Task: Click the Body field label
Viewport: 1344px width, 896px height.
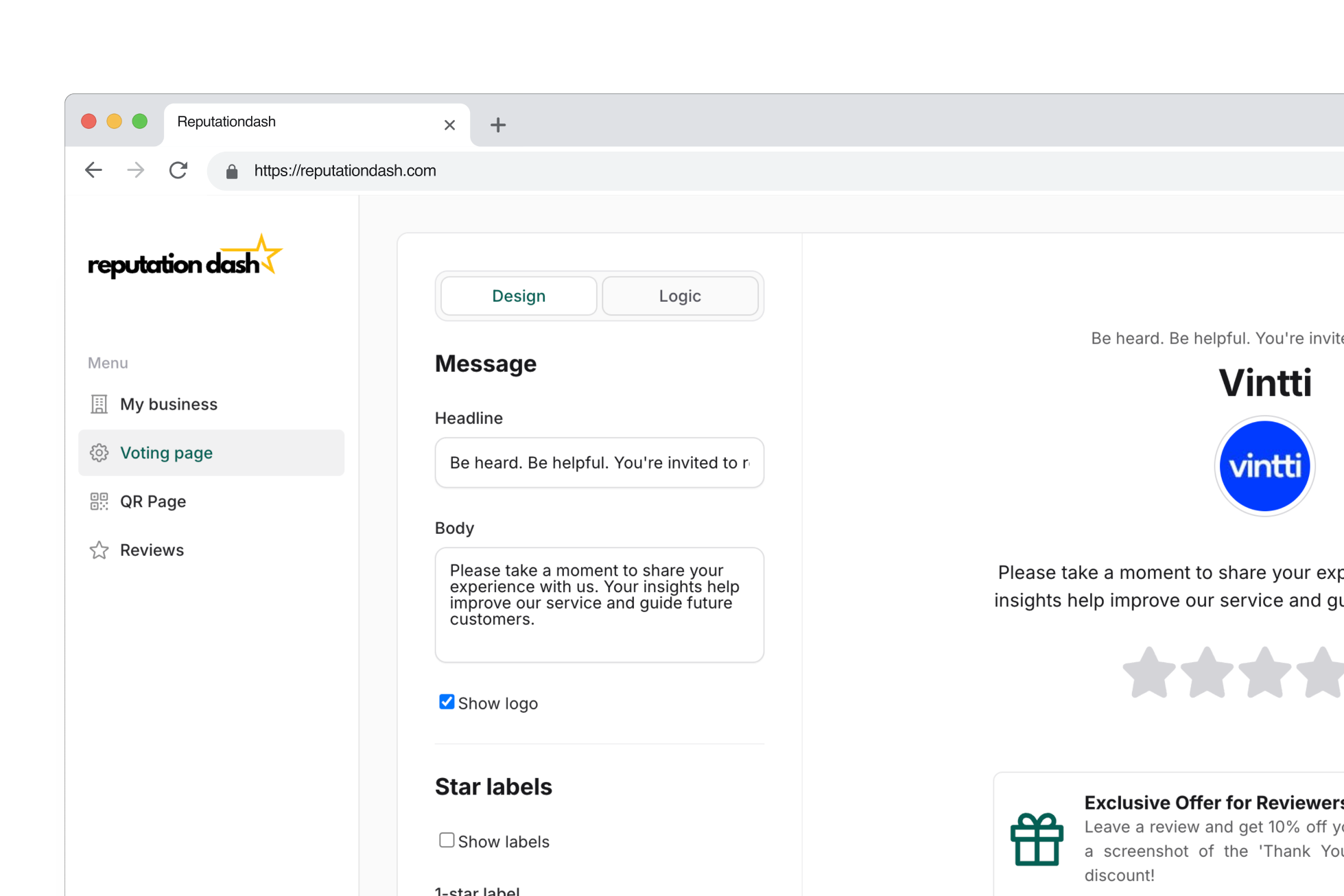Action: click(x=454, y=528)
